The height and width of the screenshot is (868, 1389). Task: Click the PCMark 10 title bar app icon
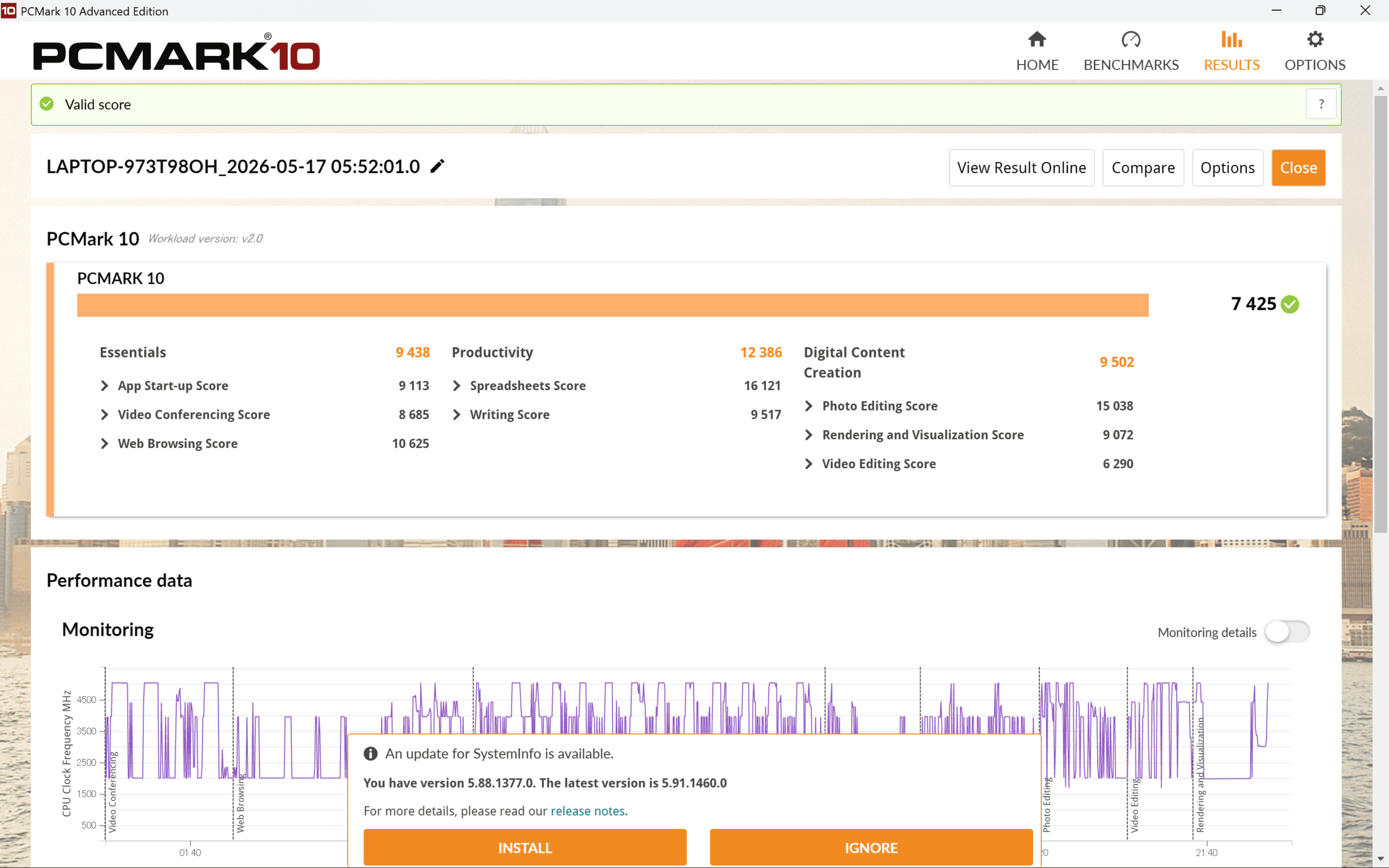coord(9,11)
